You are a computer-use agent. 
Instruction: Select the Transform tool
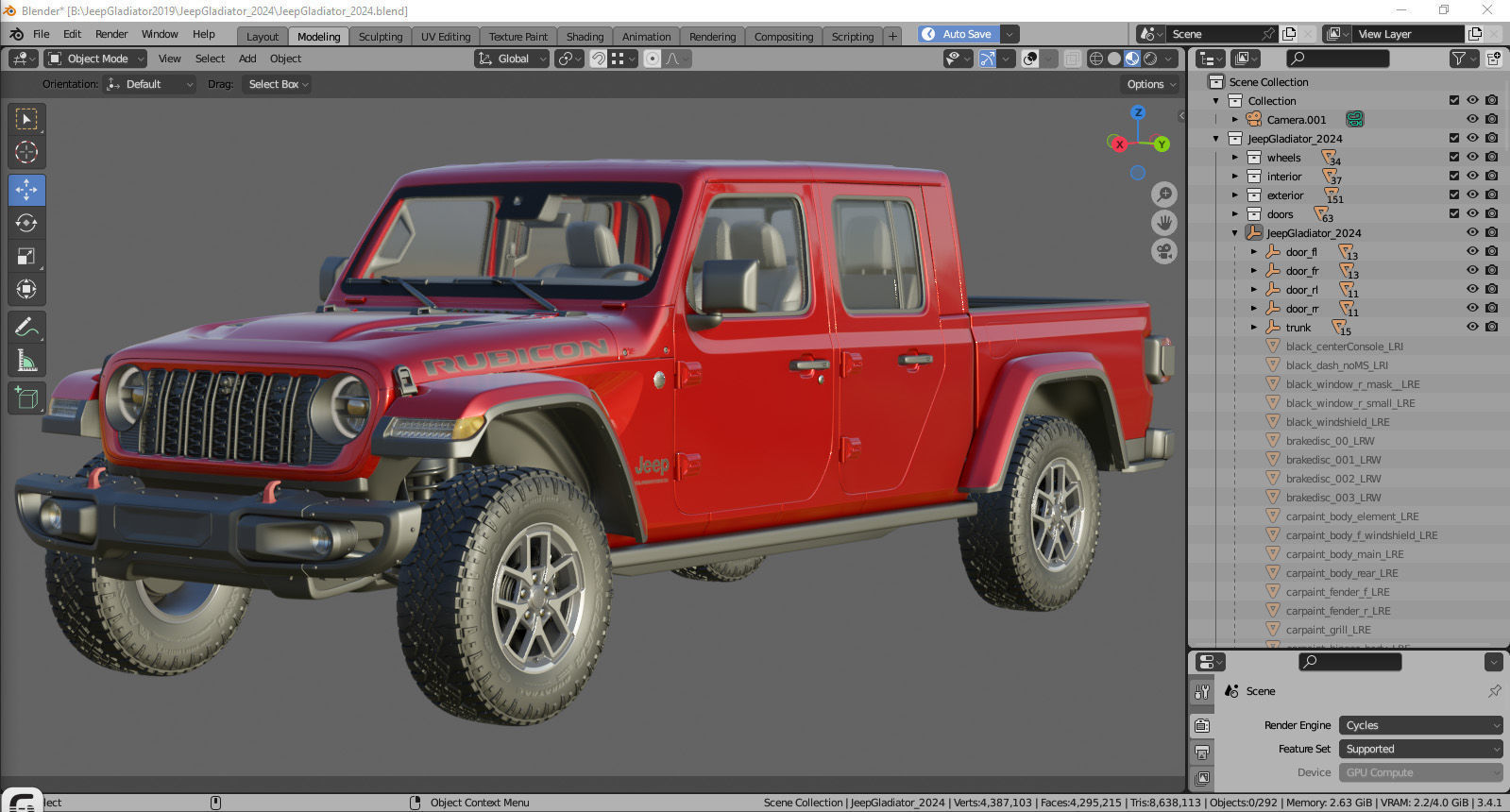click(x=26, y=289)
